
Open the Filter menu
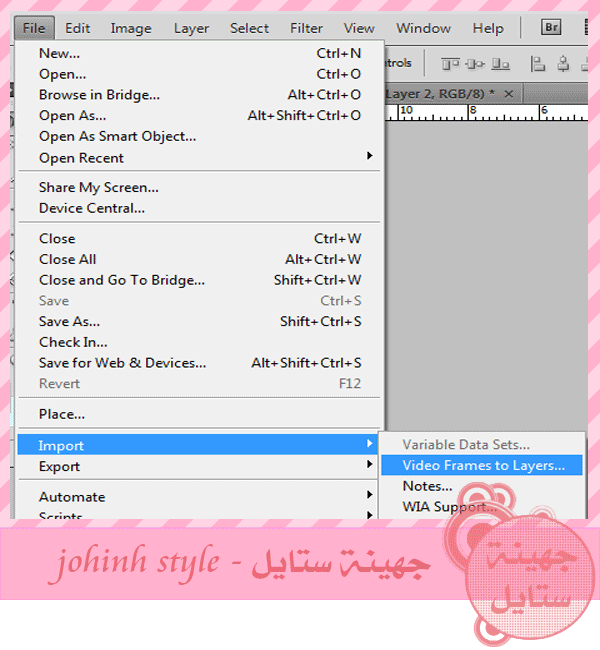306,28
